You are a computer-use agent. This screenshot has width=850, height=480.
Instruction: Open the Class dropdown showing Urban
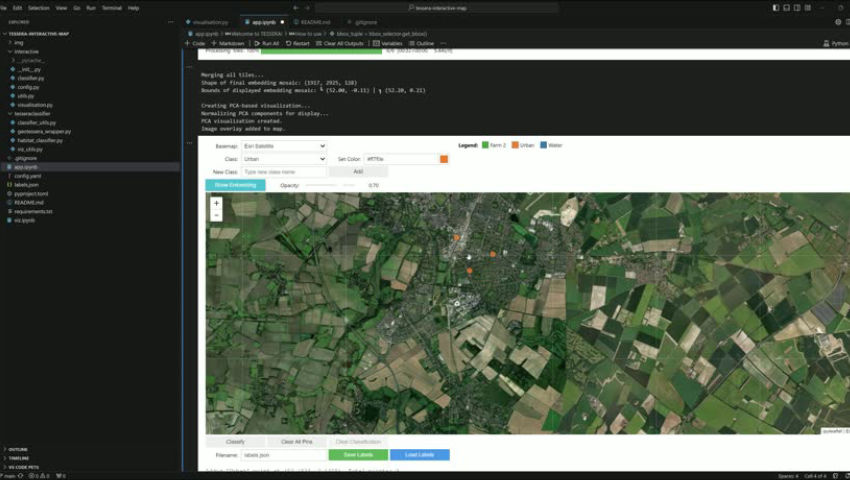[x=284, y=159]
